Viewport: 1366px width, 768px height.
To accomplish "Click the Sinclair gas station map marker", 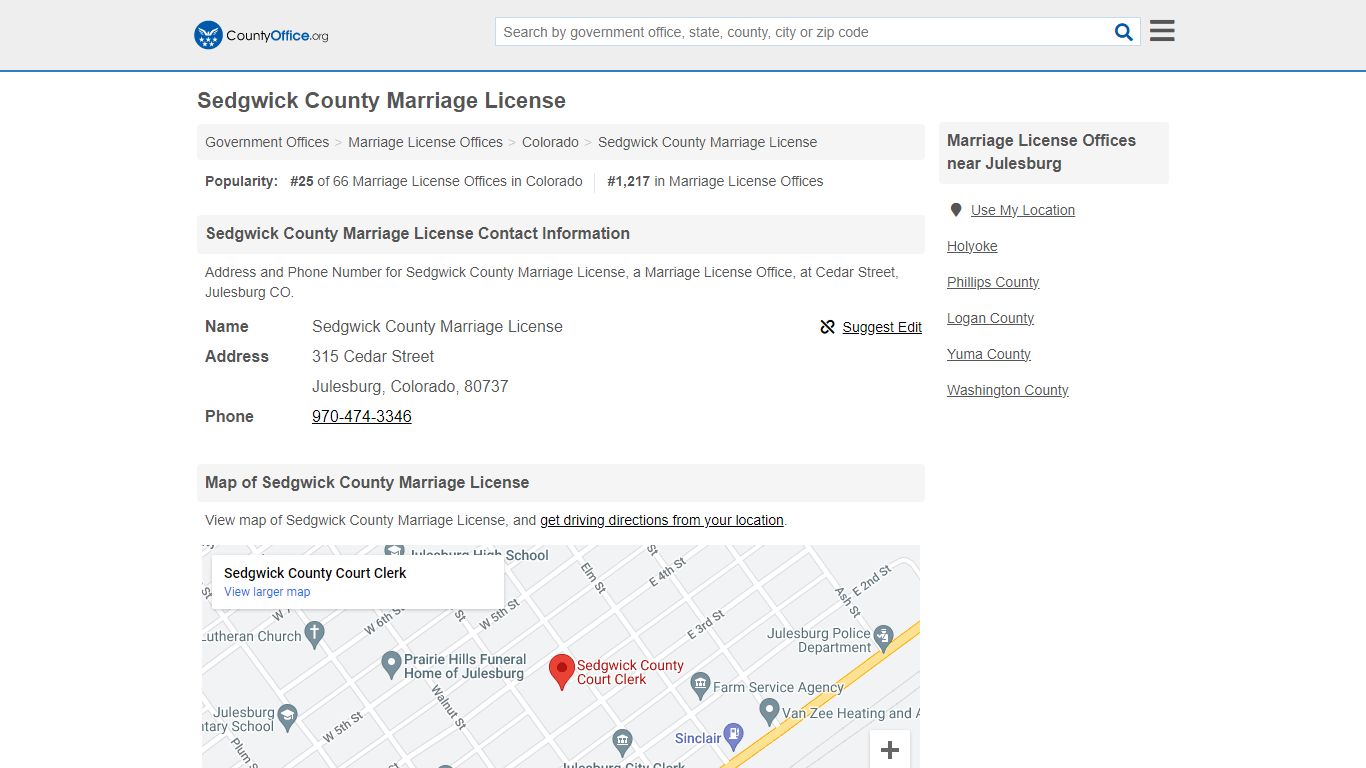I will [x=734, y=737].
